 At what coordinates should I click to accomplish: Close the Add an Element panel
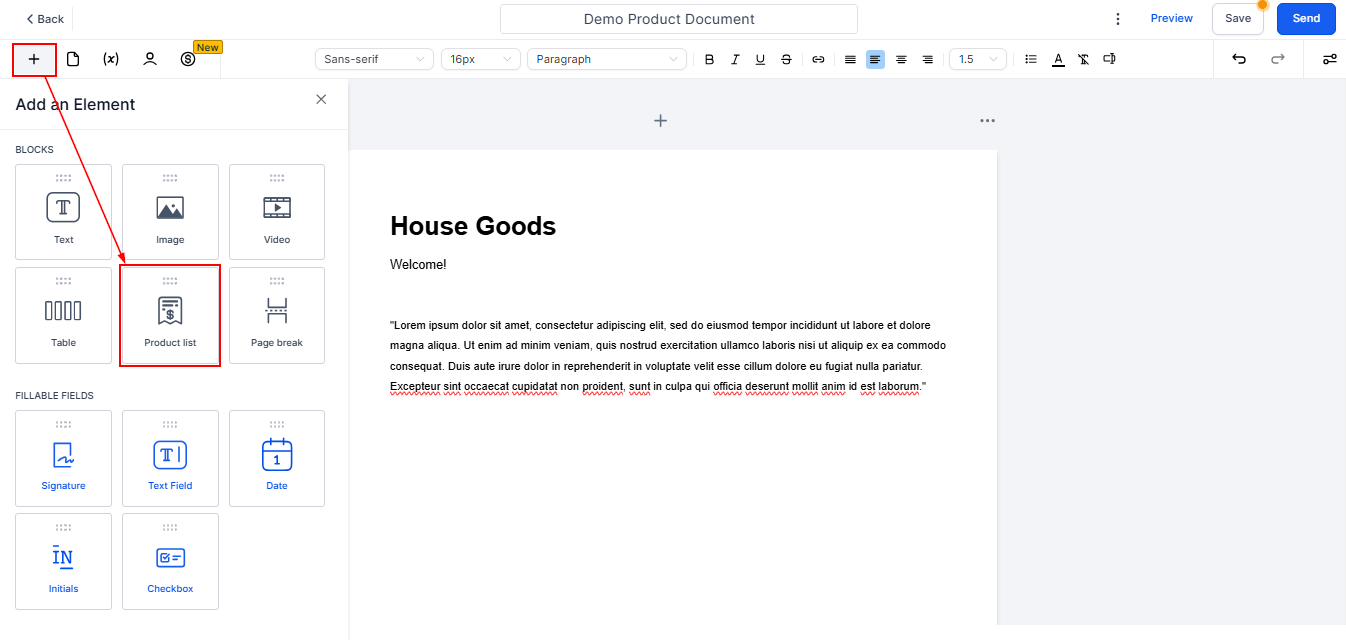(321, 99)
